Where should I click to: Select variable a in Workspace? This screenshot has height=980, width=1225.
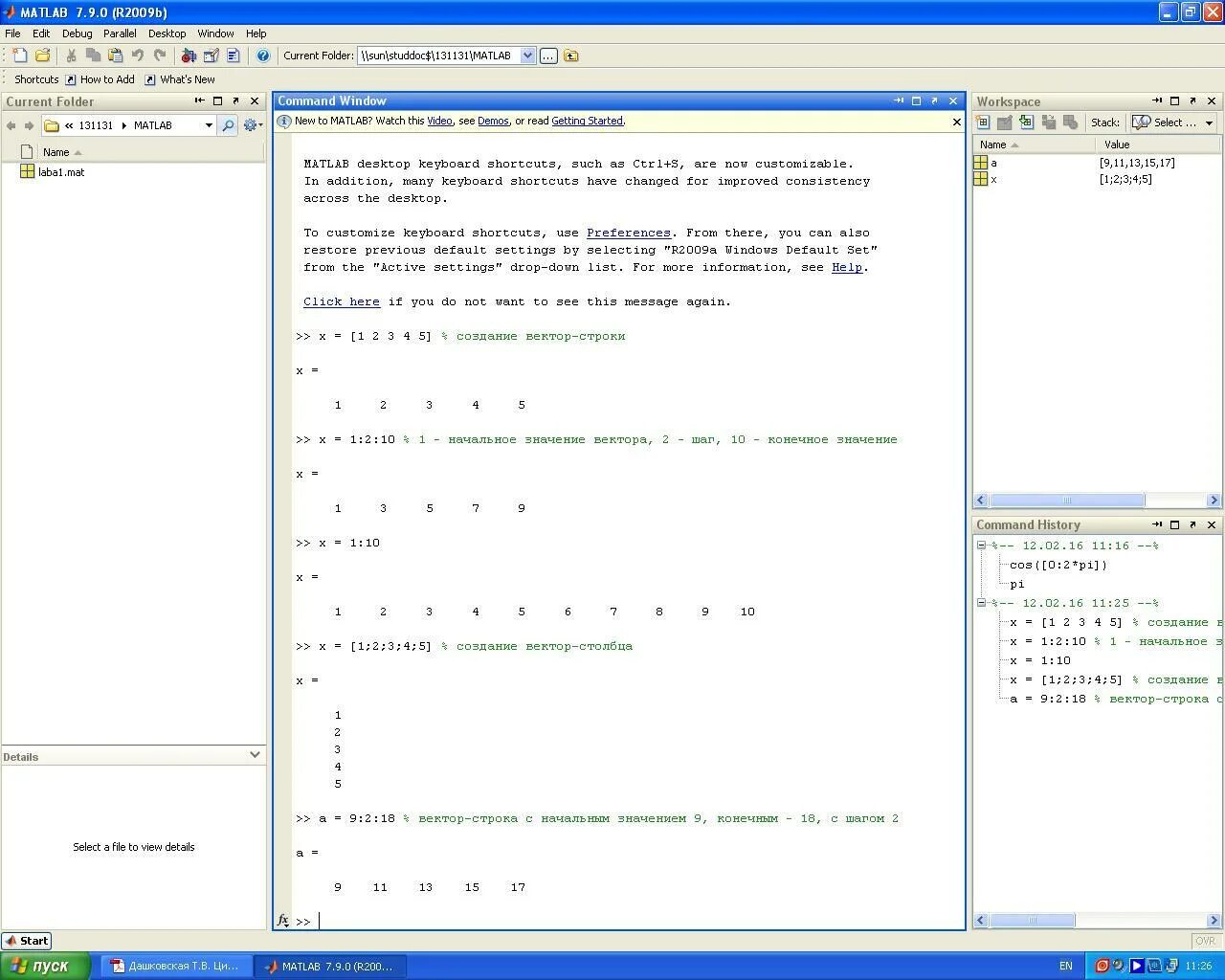[1097, 163]
